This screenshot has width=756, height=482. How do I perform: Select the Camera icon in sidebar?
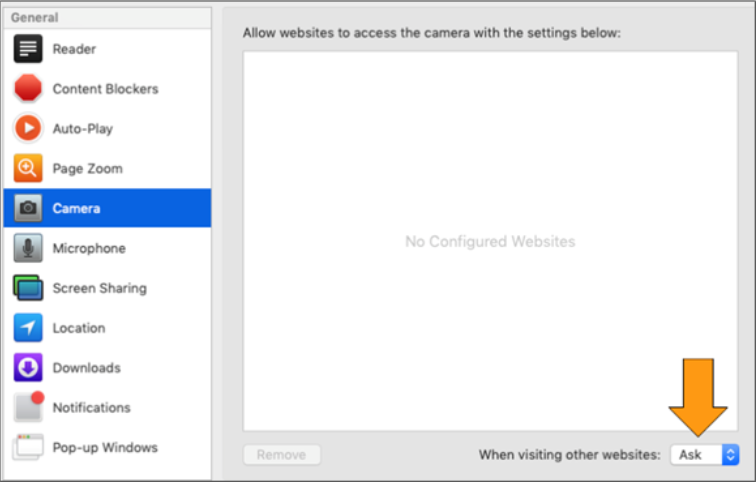[x=28, y=208]
